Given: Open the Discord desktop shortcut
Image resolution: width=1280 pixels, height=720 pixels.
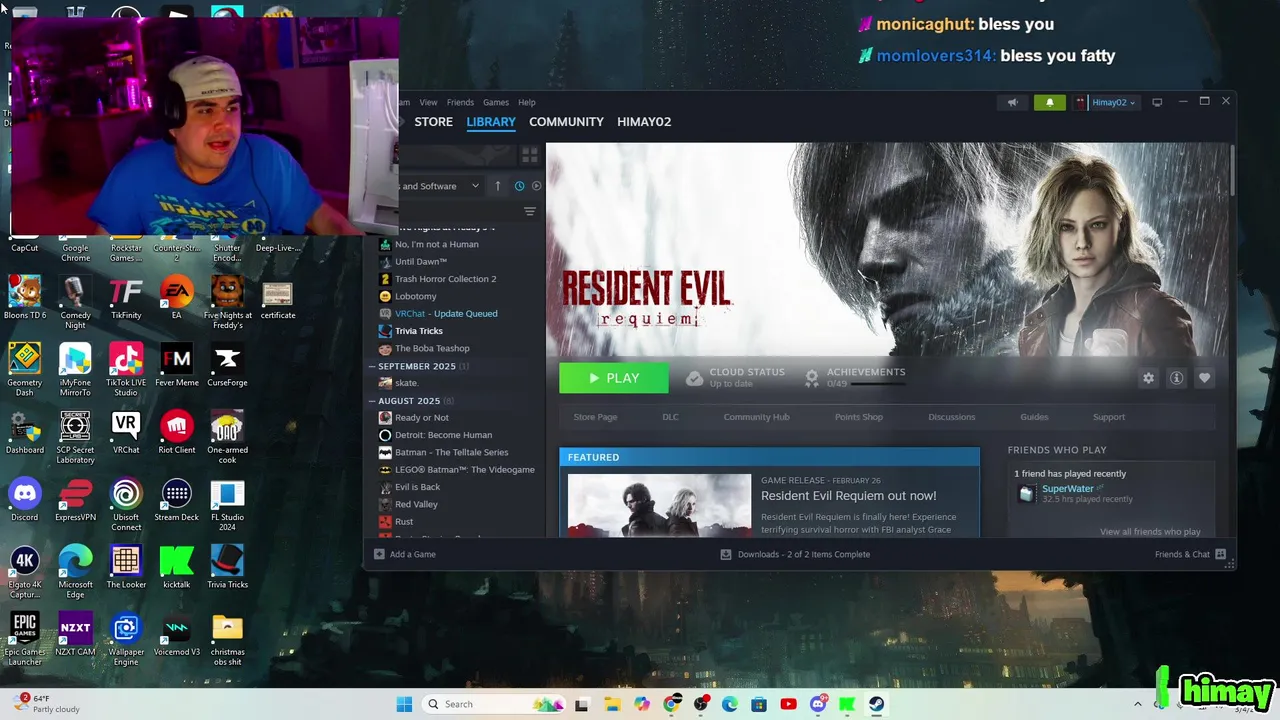Looking at the screenshot, I should [25, 501].
